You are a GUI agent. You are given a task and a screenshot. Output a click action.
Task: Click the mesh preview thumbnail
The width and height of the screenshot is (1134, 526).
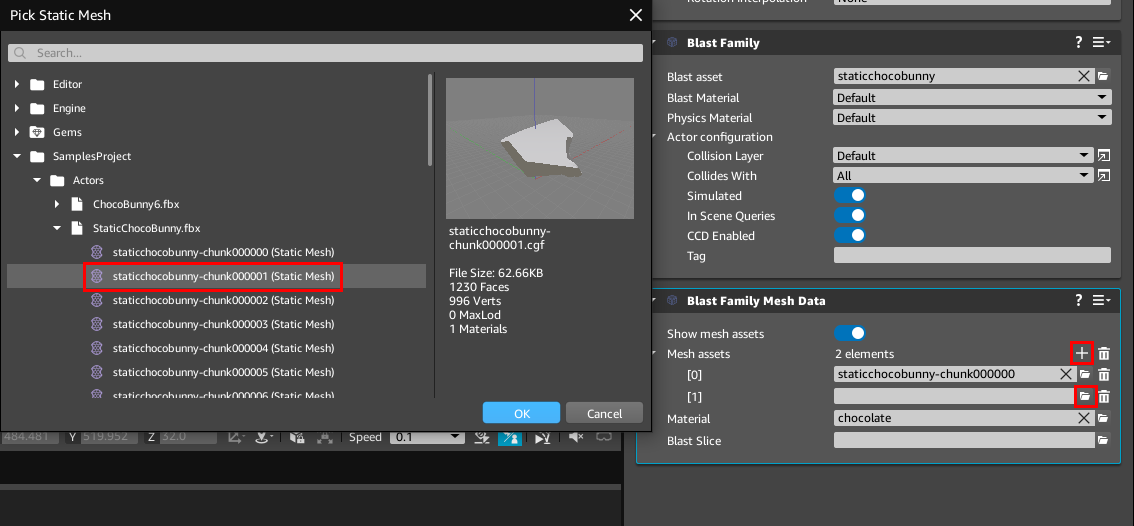pos(540,148)
